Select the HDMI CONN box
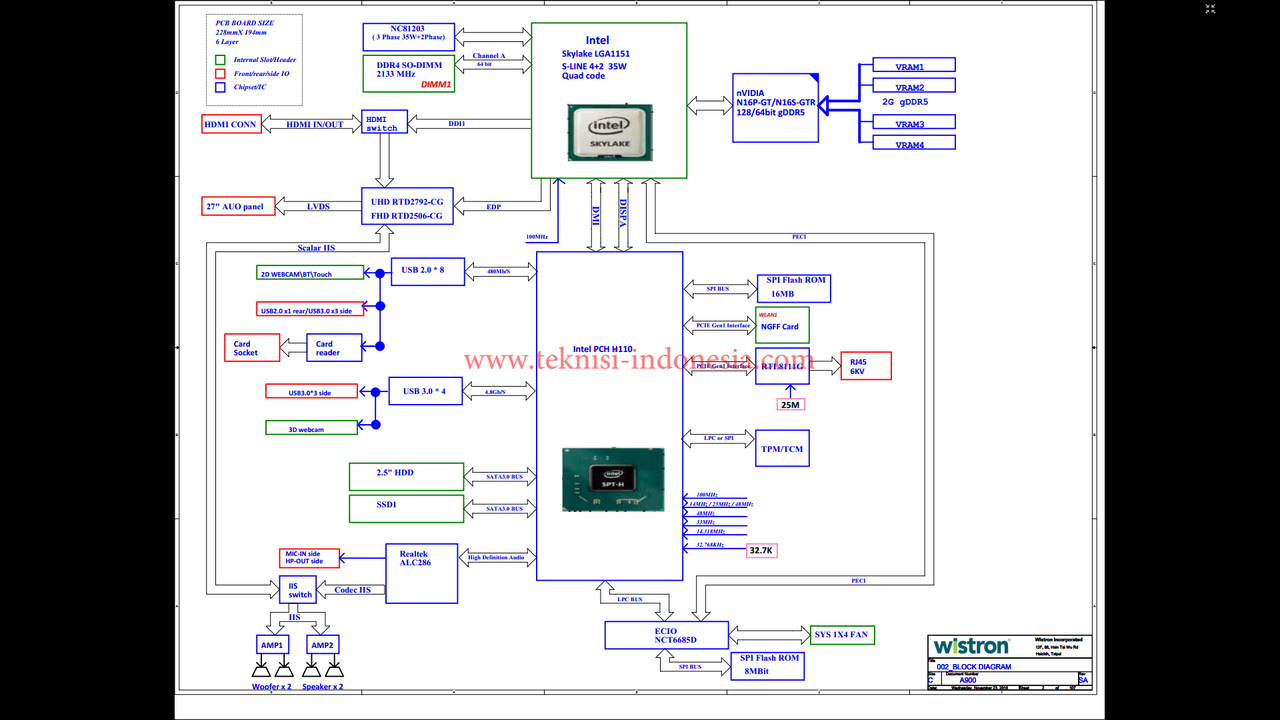1280x720 pixels. point(231,125)
